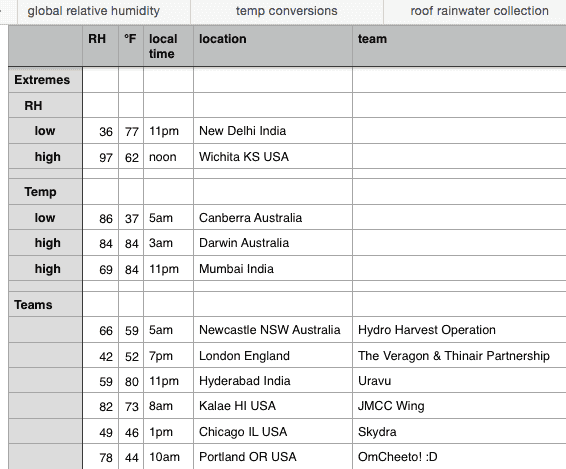Viewport: 566px width, 469px height.
Task: Select the RH column header
Action: pyautogui.click(x=100, y=46)
